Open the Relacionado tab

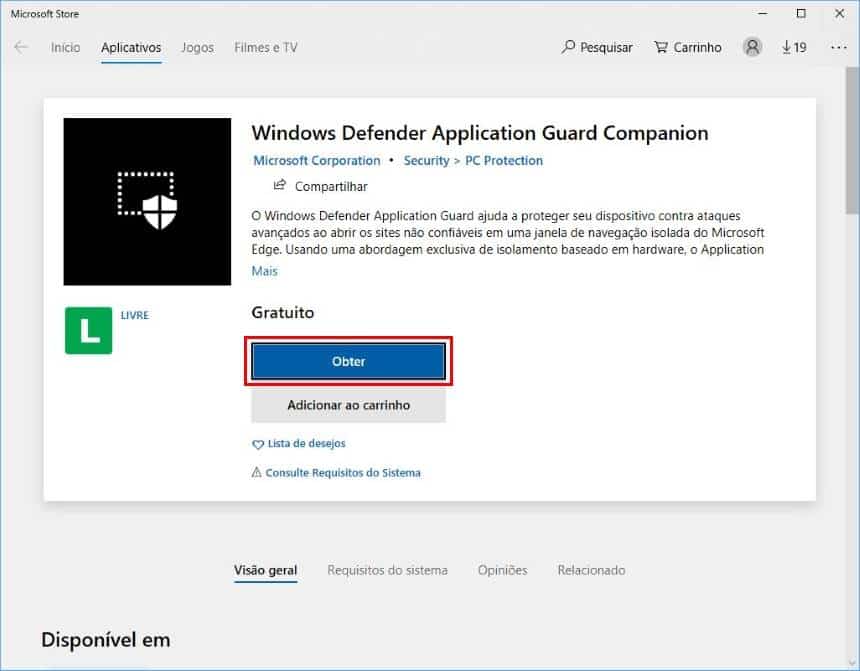(x=591, y=570)
